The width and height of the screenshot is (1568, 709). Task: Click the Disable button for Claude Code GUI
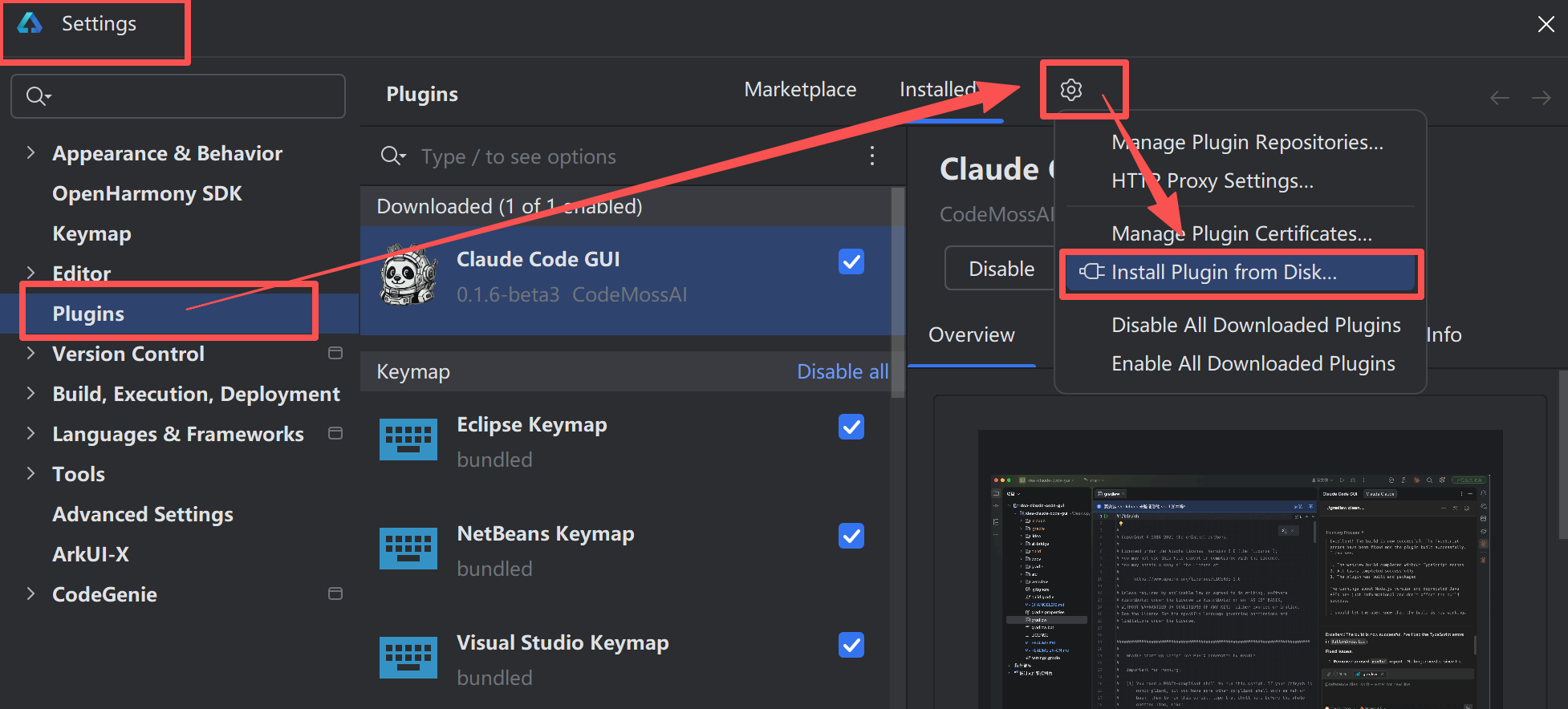(x=1001, y=269)
